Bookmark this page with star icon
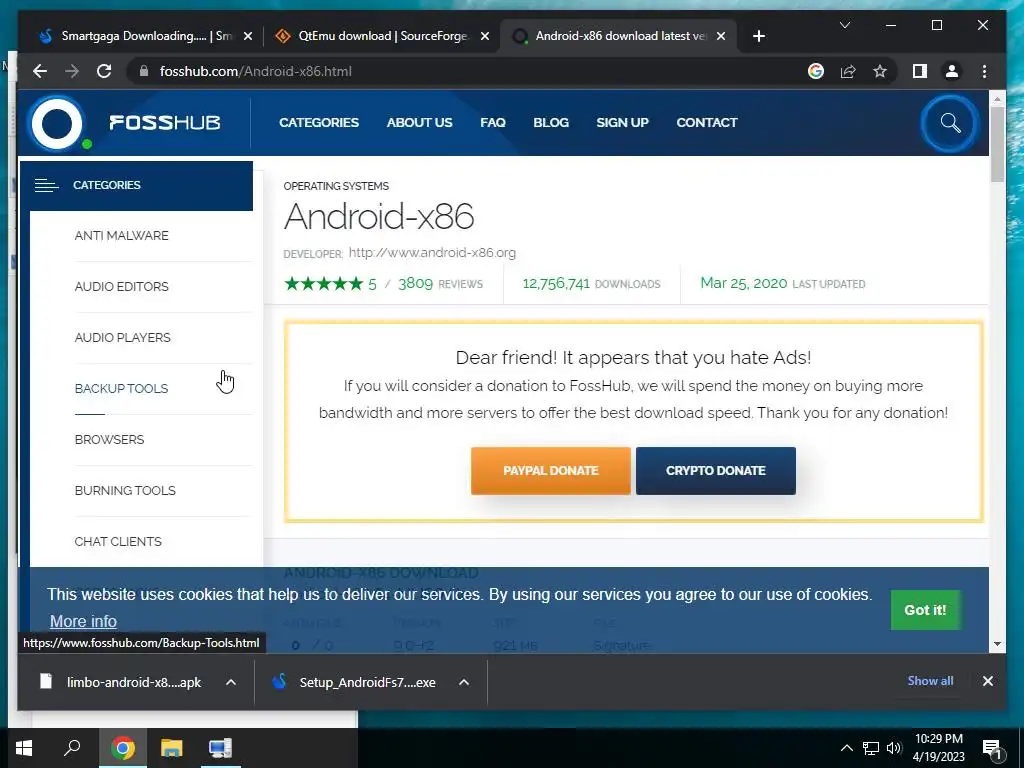Viewport: 1024px width, 768px height. pos(880,71)
